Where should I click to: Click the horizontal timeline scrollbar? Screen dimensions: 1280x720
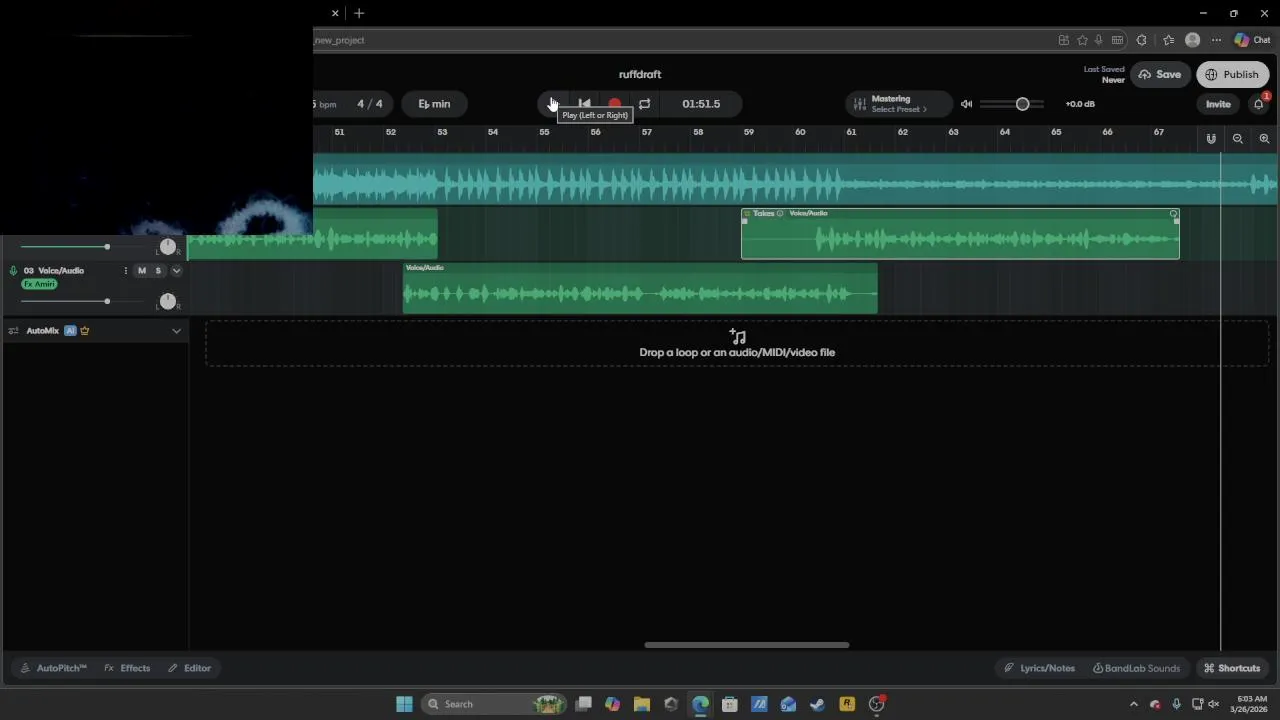click(x=746, y=645)
